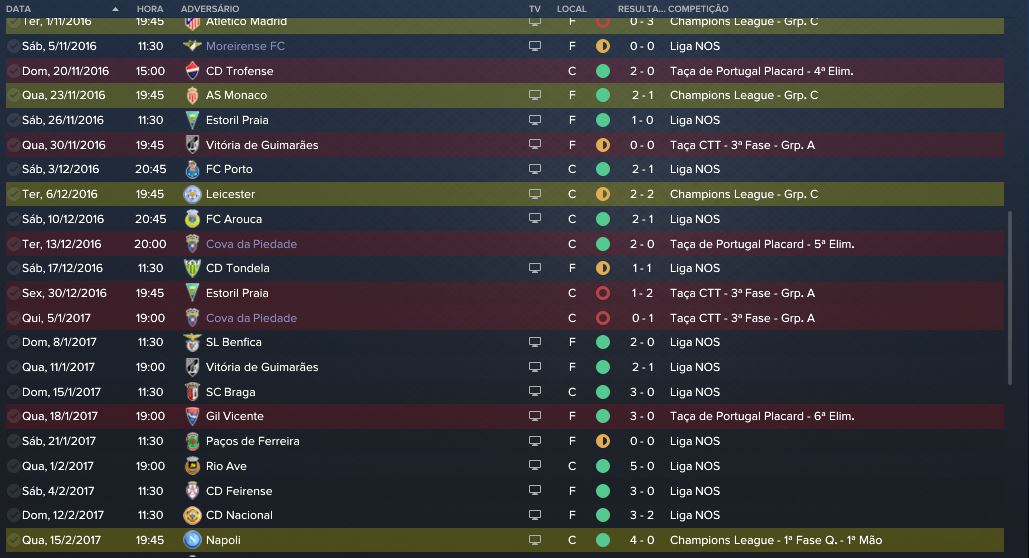Image resolution: width=1029 pixels, height=558 pixels.
Task: Open the 5 - 0 result against Rio Ave
Action: [642, 466]
